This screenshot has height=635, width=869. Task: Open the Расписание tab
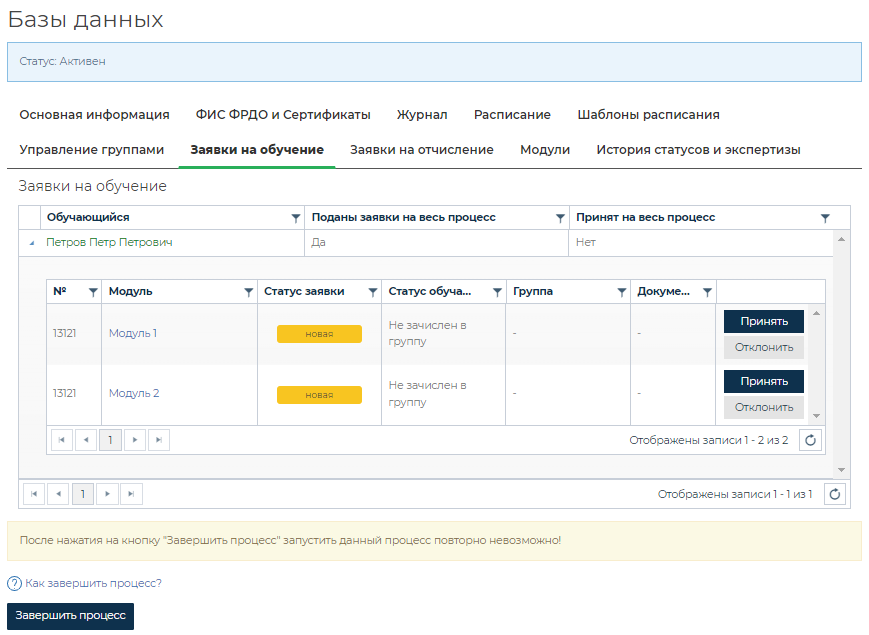tap(512, 115)
